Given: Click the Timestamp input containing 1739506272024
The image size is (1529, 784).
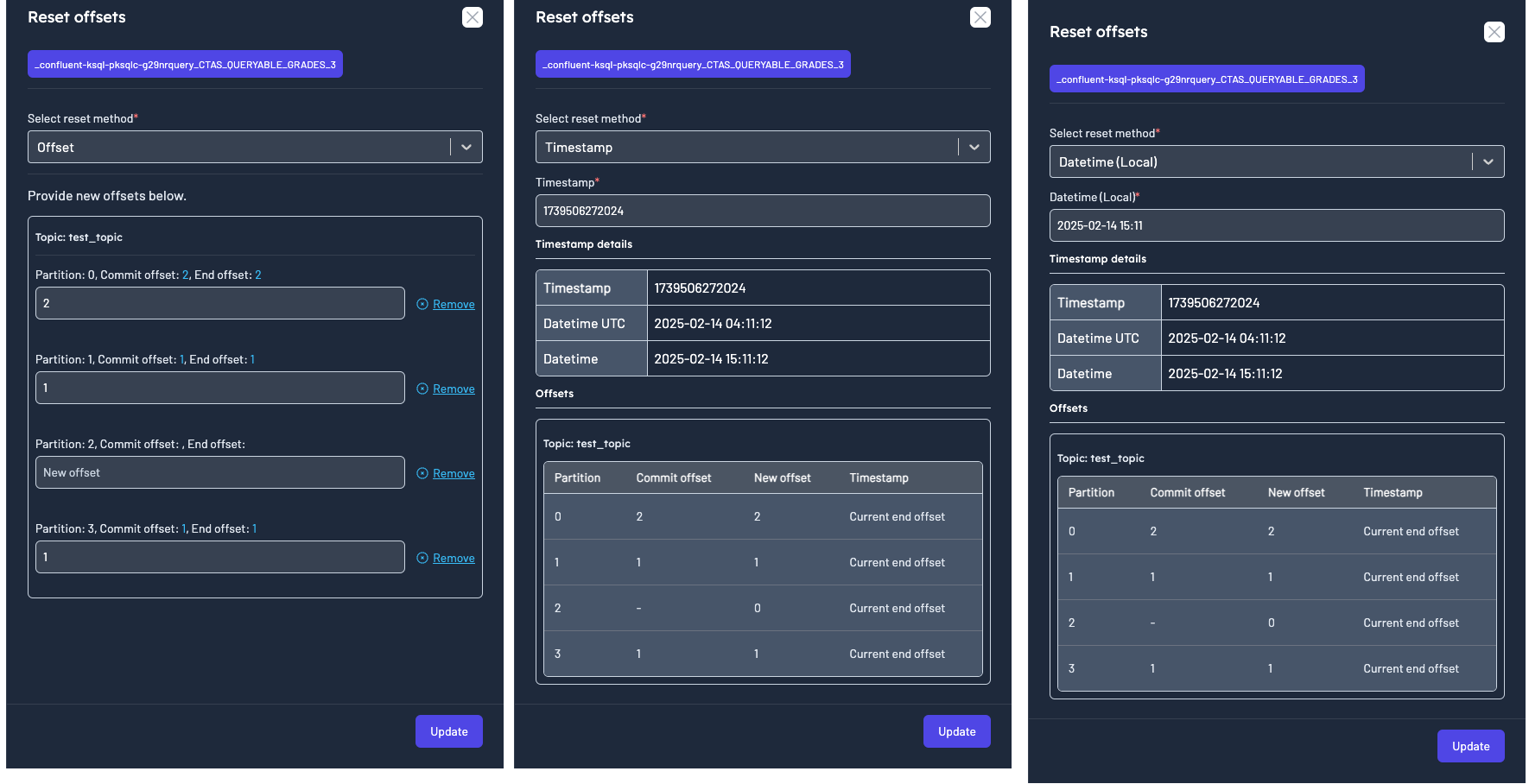Looking at the screenshot, I should (763, 211).
